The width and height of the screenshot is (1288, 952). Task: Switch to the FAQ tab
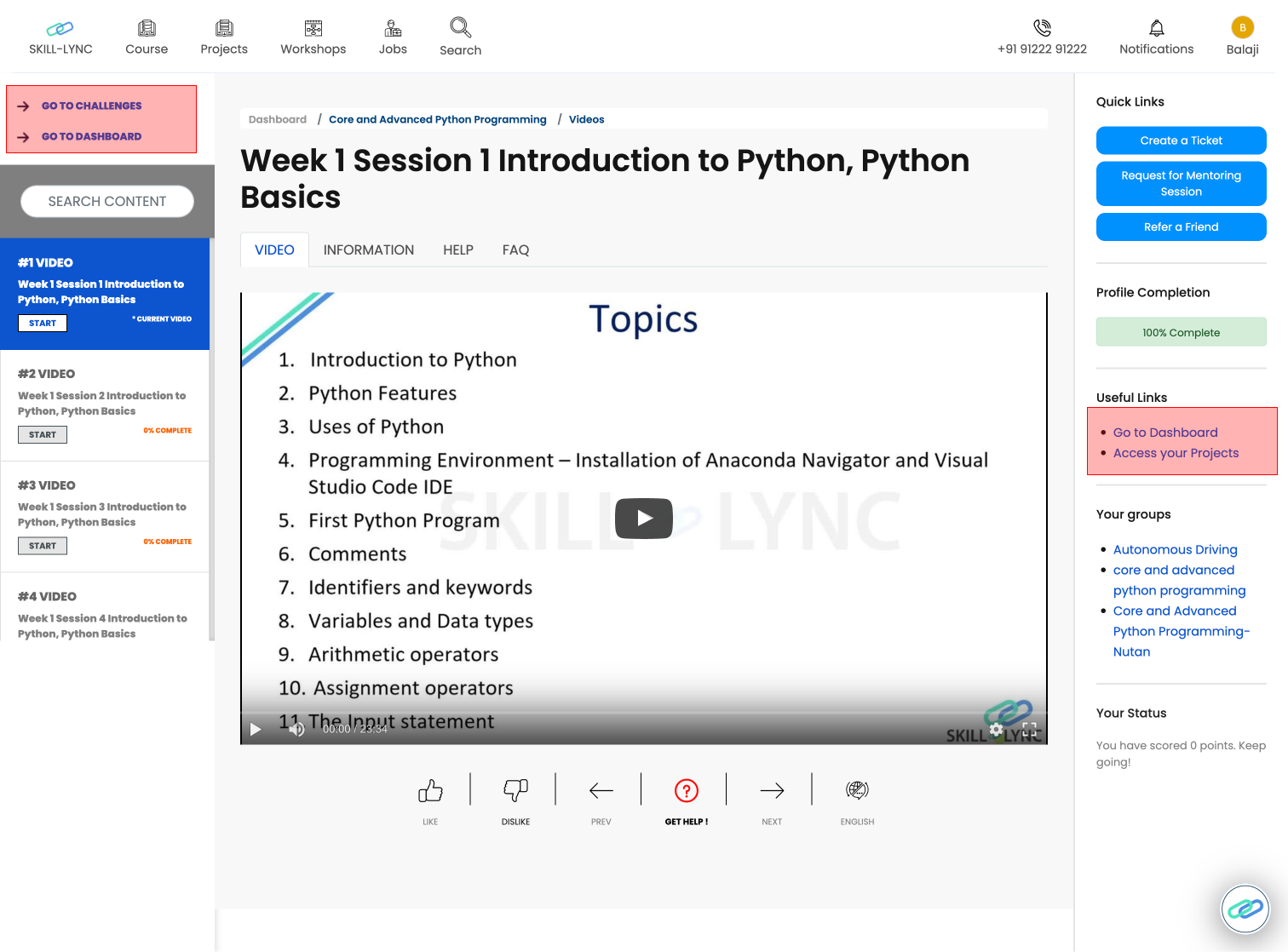point(515,249)
